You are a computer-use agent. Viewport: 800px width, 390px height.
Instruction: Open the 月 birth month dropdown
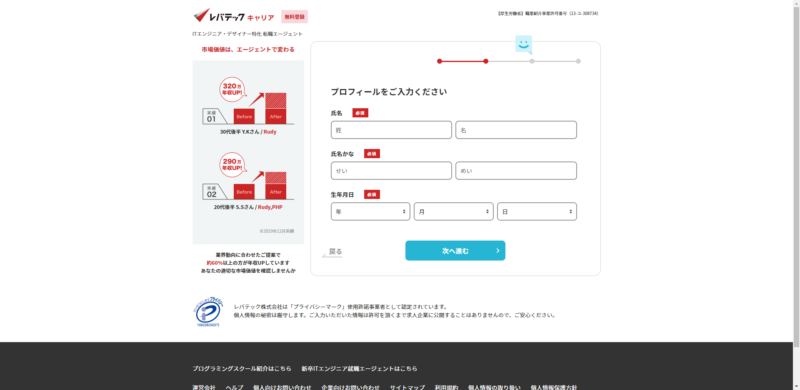tap(454, 211)
